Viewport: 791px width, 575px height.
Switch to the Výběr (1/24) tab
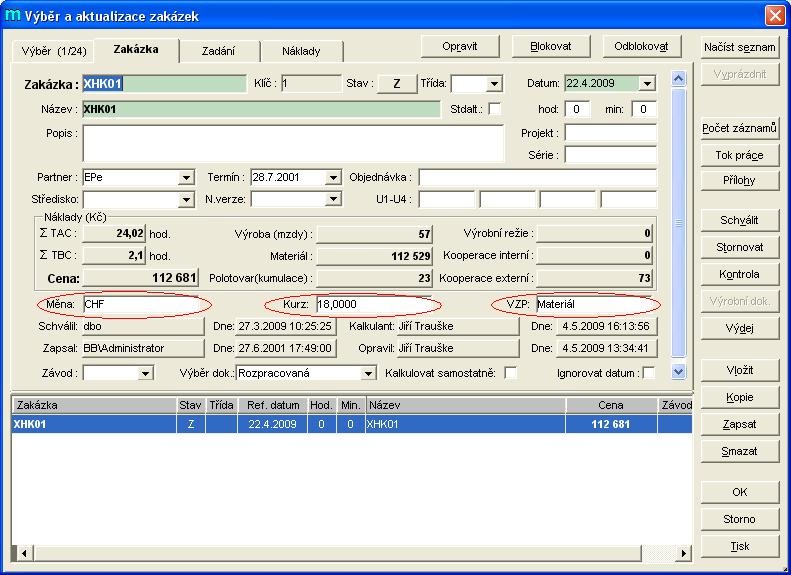tap(54, 51)
